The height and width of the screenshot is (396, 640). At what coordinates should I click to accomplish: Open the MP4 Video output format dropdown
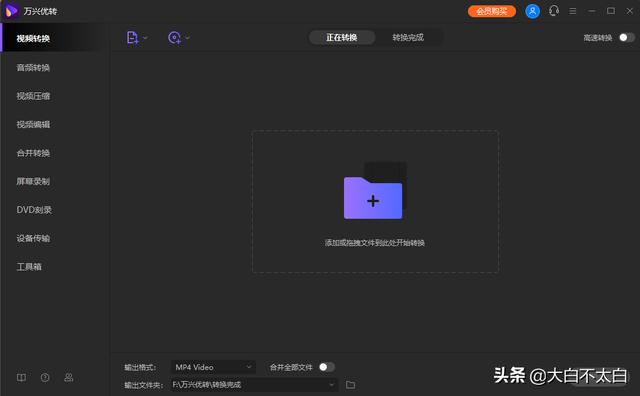[x=213, y=367]
